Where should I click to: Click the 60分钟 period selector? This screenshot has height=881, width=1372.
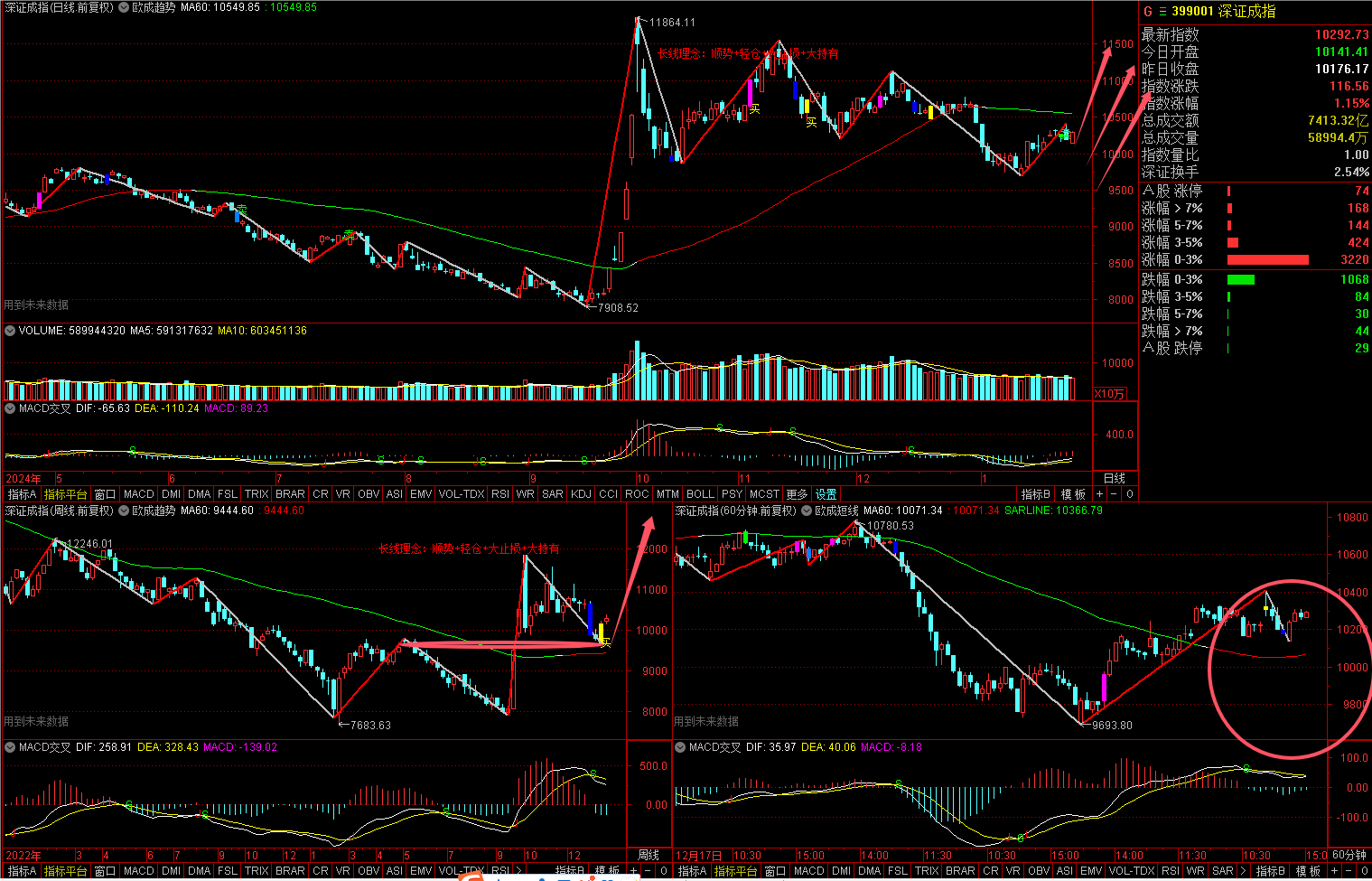(x=1349, y=855)
